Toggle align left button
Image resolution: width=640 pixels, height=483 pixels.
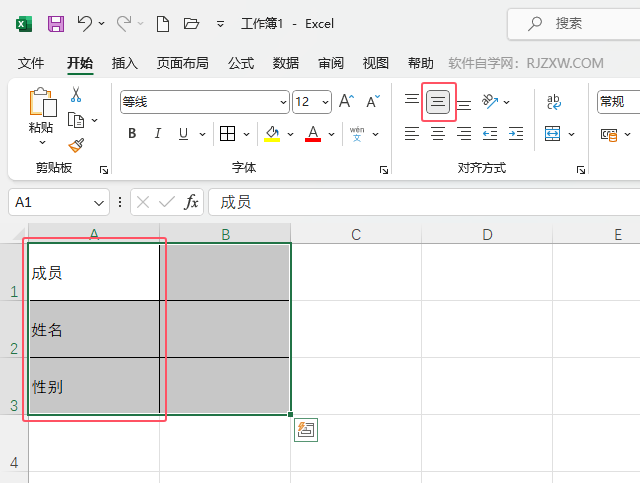pos(412,134)
